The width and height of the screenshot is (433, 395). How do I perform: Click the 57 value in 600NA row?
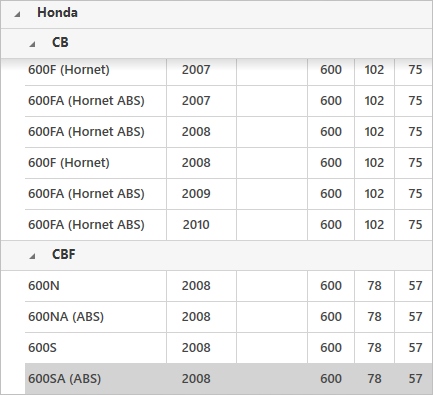(x=415, y=317)
